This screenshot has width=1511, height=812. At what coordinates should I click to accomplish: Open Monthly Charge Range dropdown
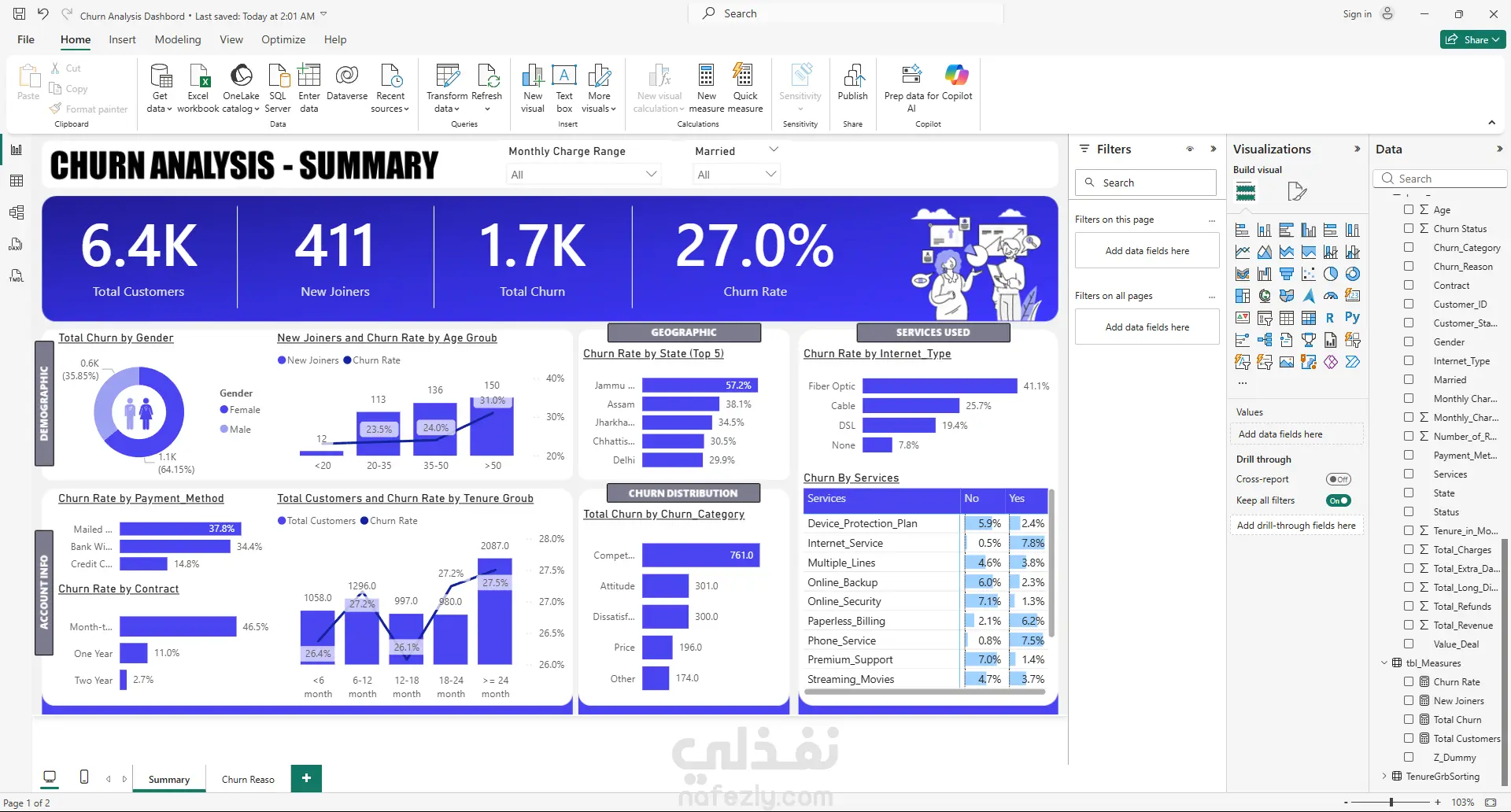point(584,175)
